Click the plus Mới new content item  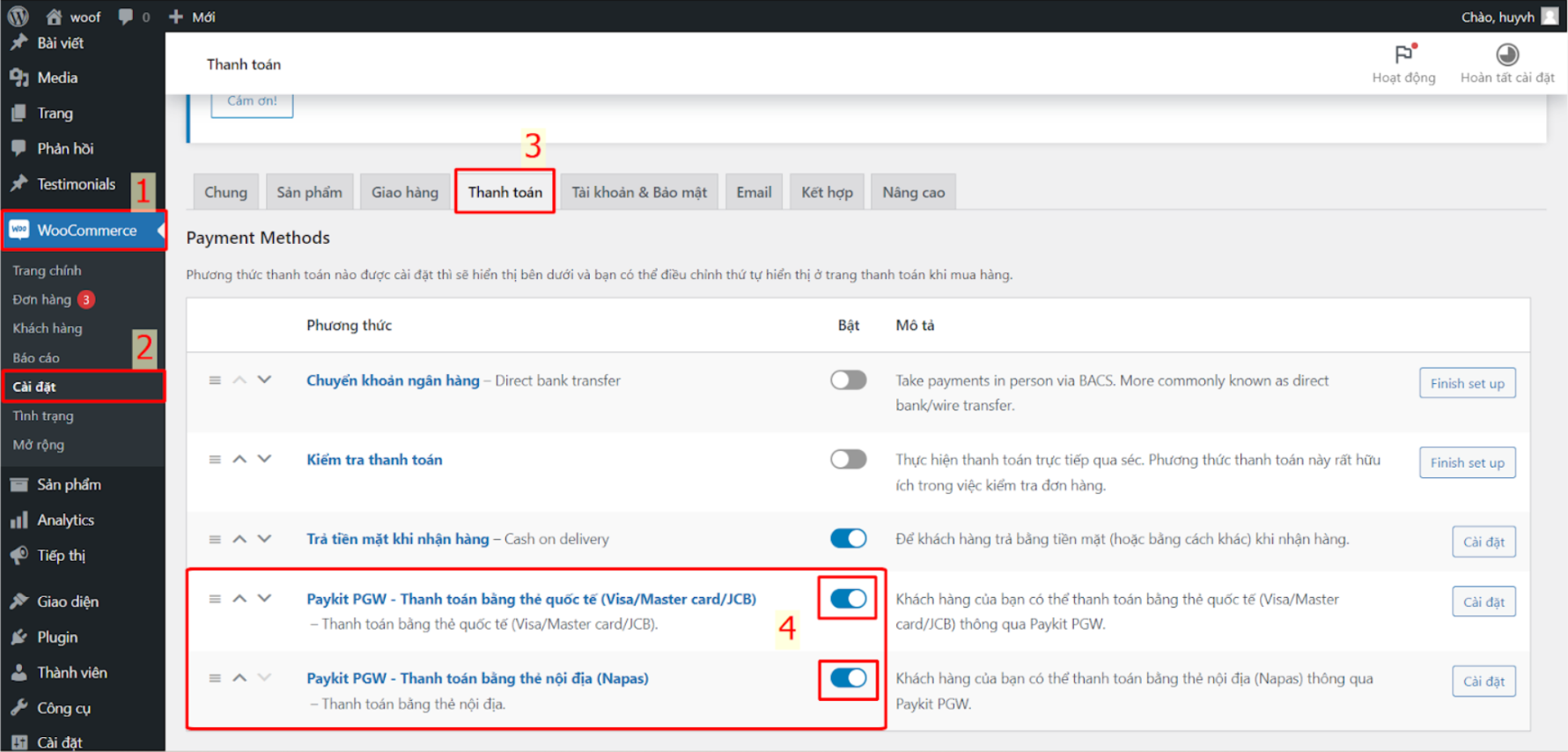click(x=192, y=16)
